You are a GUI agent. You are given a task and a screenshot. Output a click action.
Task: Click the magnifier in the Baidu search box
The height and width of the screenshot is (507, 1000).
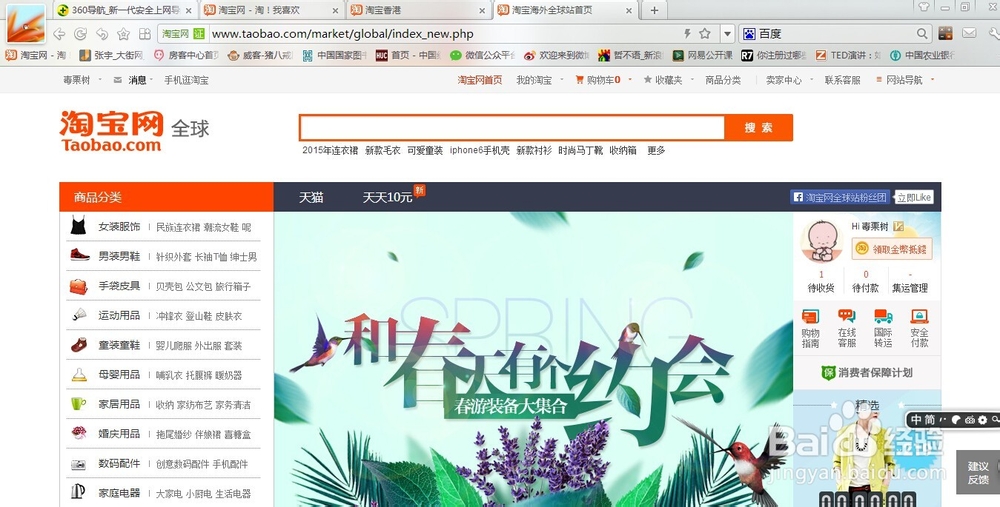pos(922,34)
